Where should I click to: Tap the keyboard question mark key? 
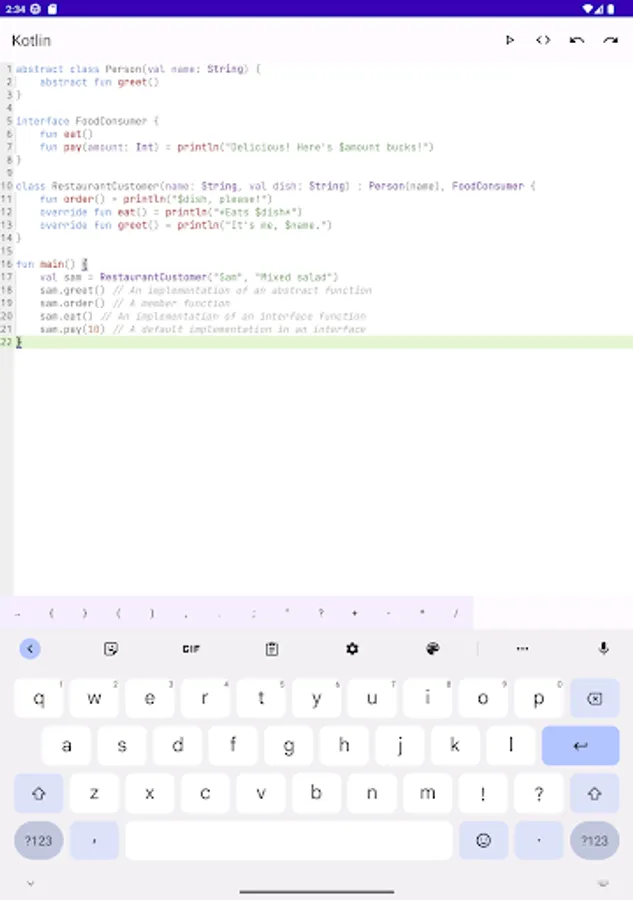tap(539, 793)
